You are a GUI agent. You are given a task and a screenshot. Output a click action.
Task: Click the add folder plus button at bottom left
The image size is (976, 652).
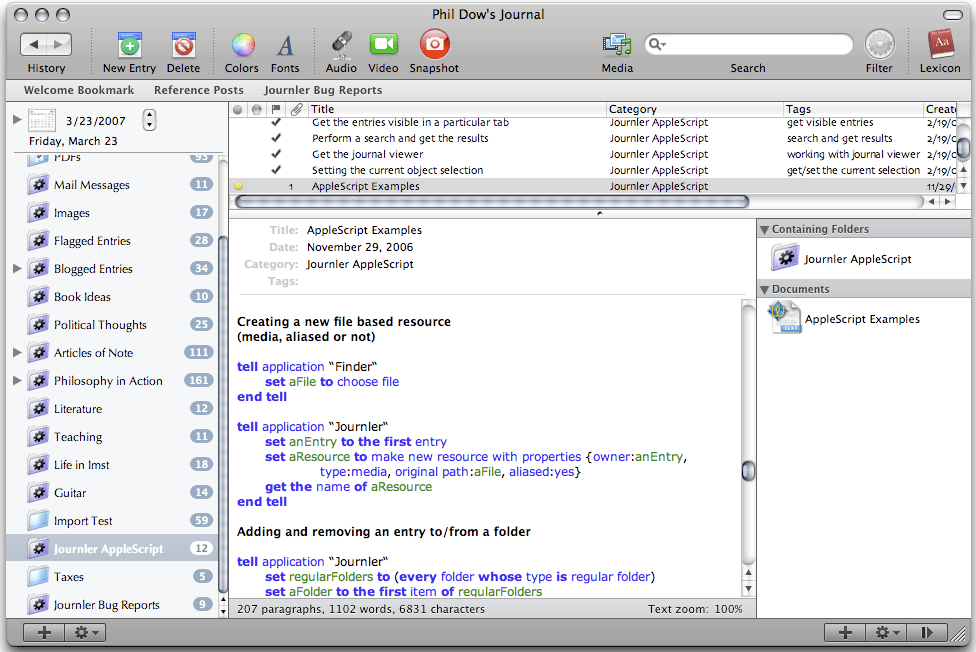coord(44,633)
